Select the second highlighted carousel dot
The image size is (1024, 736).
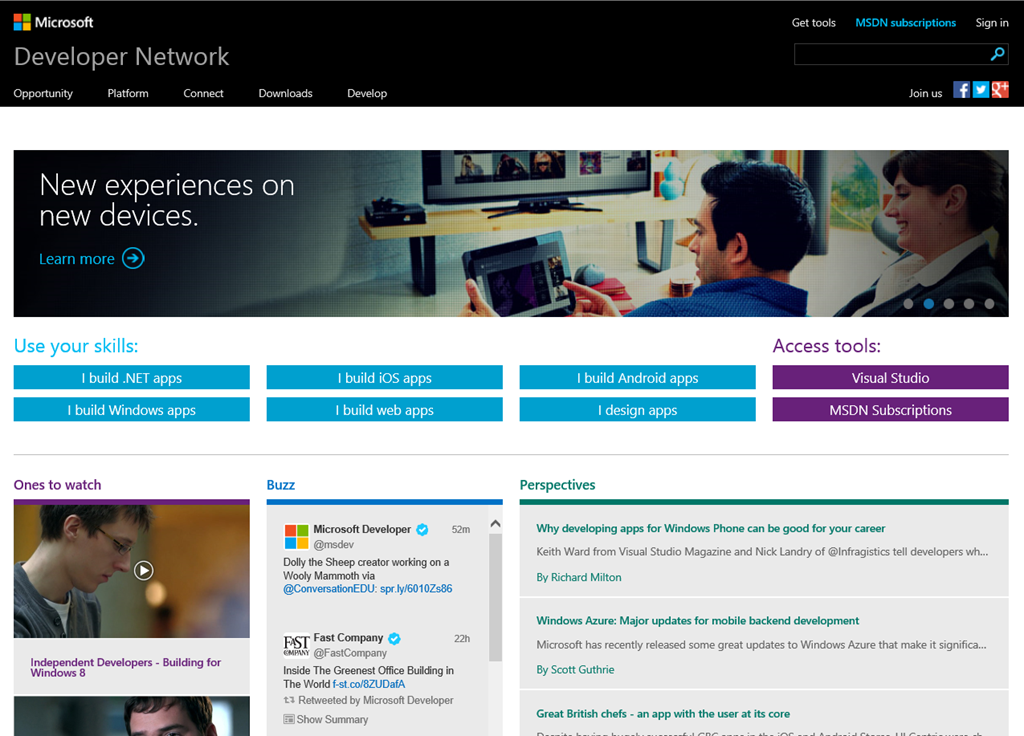click(929, 304)
